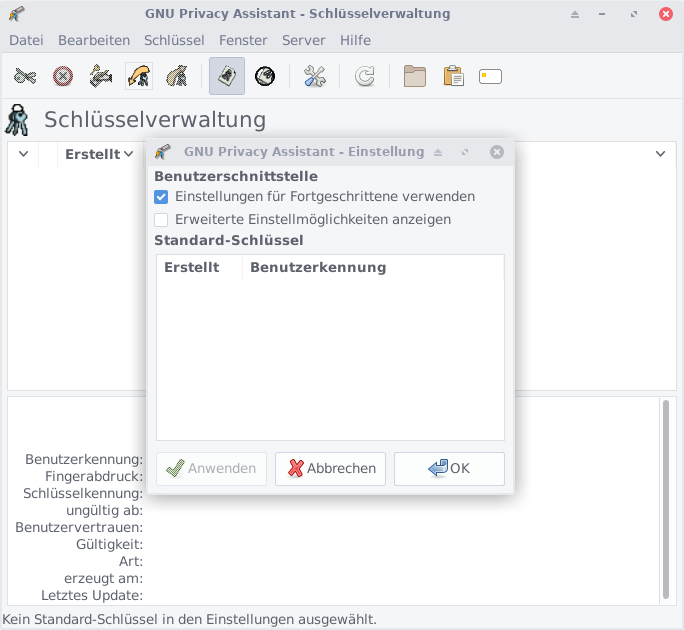Open the file manager folder icon

[x=415, y=76]
